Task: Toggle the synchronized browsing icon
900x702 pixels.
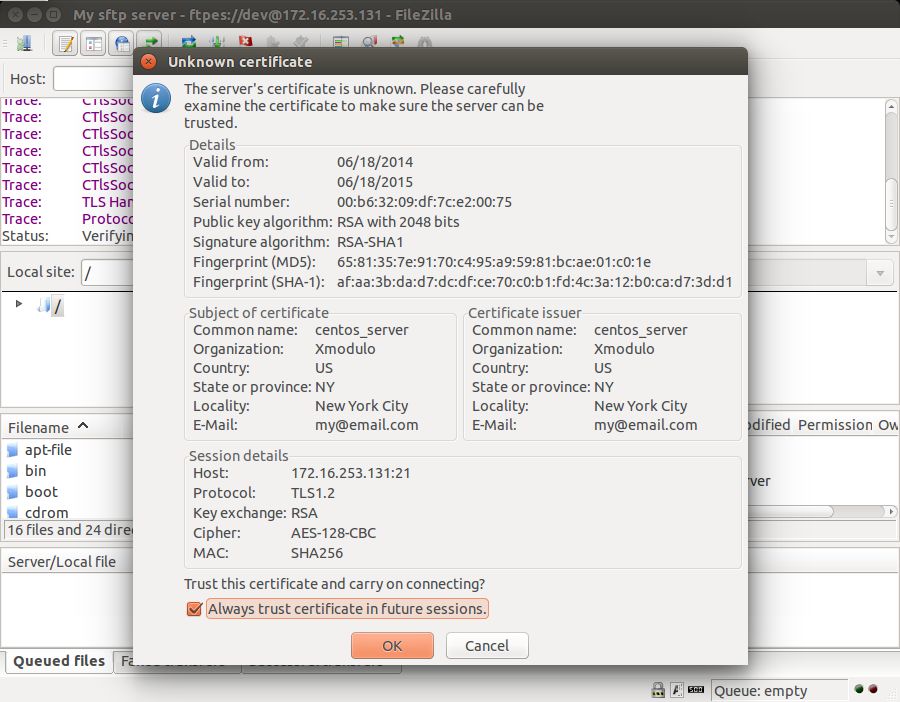Action: coord(397,41)
